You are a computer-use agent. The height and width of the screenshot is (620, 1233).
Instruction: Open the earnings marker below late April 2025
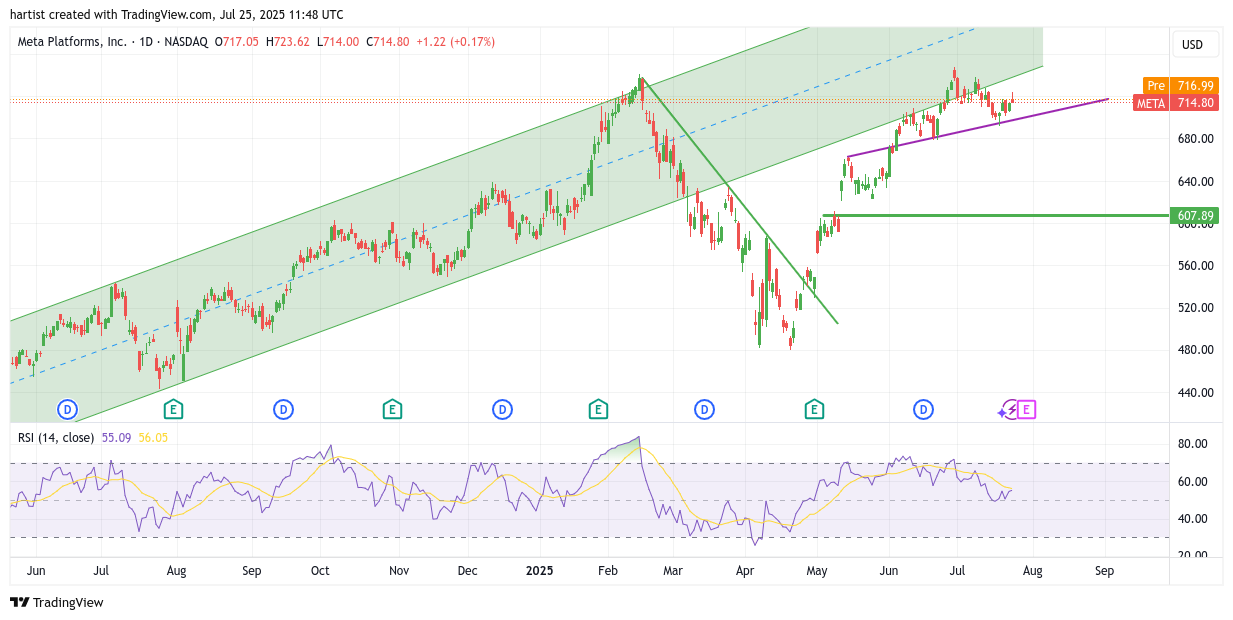tap(814, 409)
